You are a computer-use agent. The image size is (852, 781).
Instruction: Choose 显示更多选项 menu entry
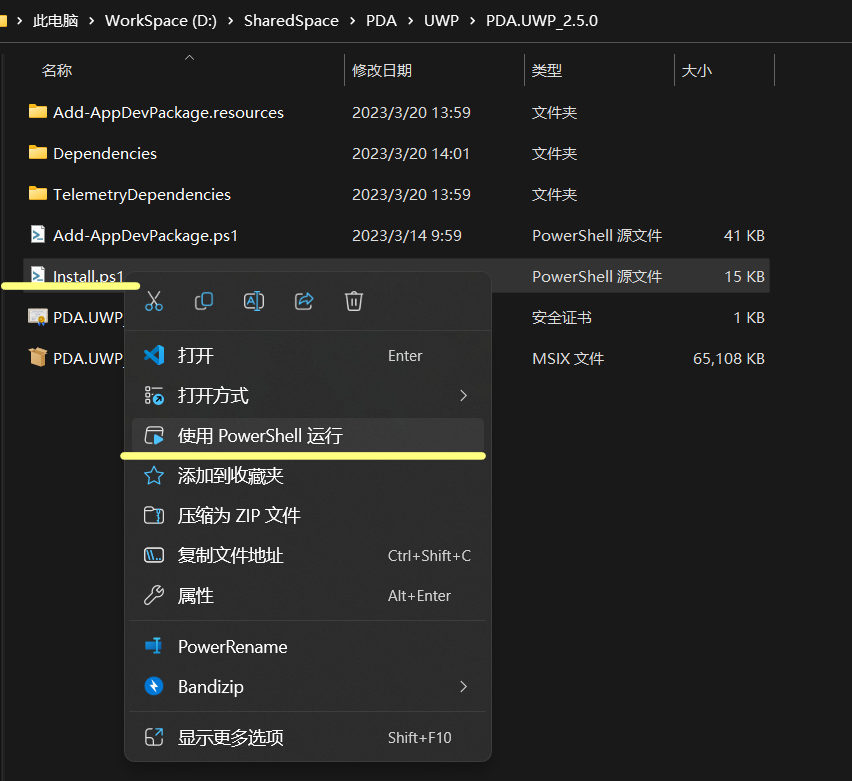click(308, 738)
